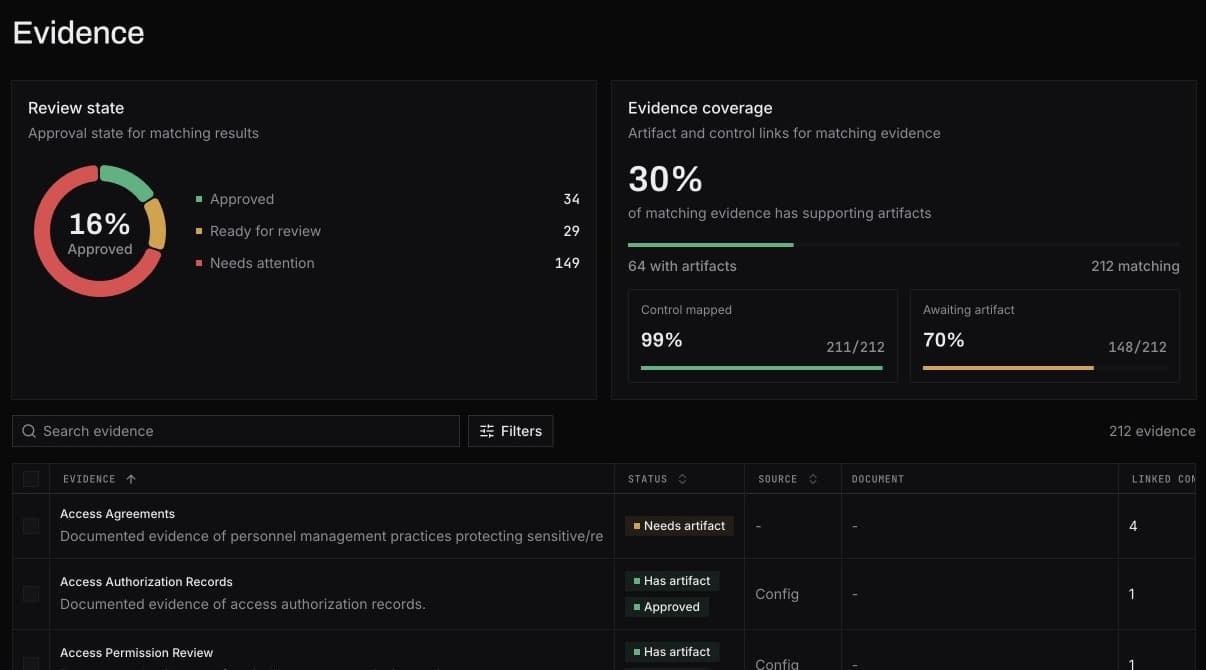This screenshot has height=670, width=1206.
Task: Click the 64 with artifacts label
Action: [x=682, y=266]
